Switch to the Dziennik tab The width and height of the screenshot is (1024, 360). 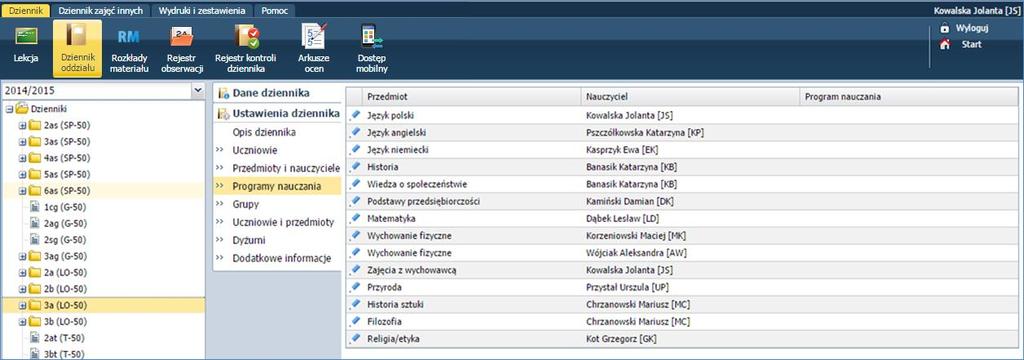[x=26, y=11]
